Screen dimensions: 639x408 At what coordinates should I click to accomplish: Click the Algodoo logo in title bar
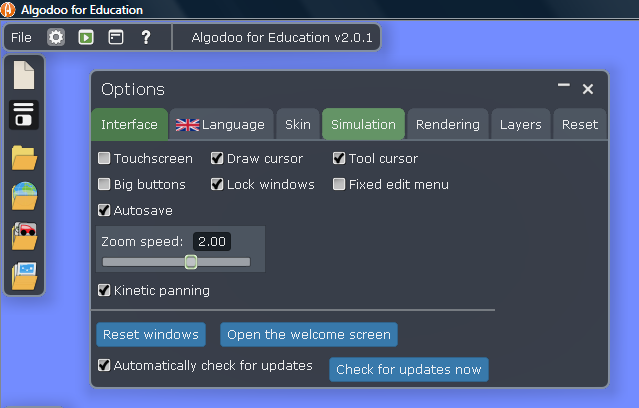tap(8, 9)
